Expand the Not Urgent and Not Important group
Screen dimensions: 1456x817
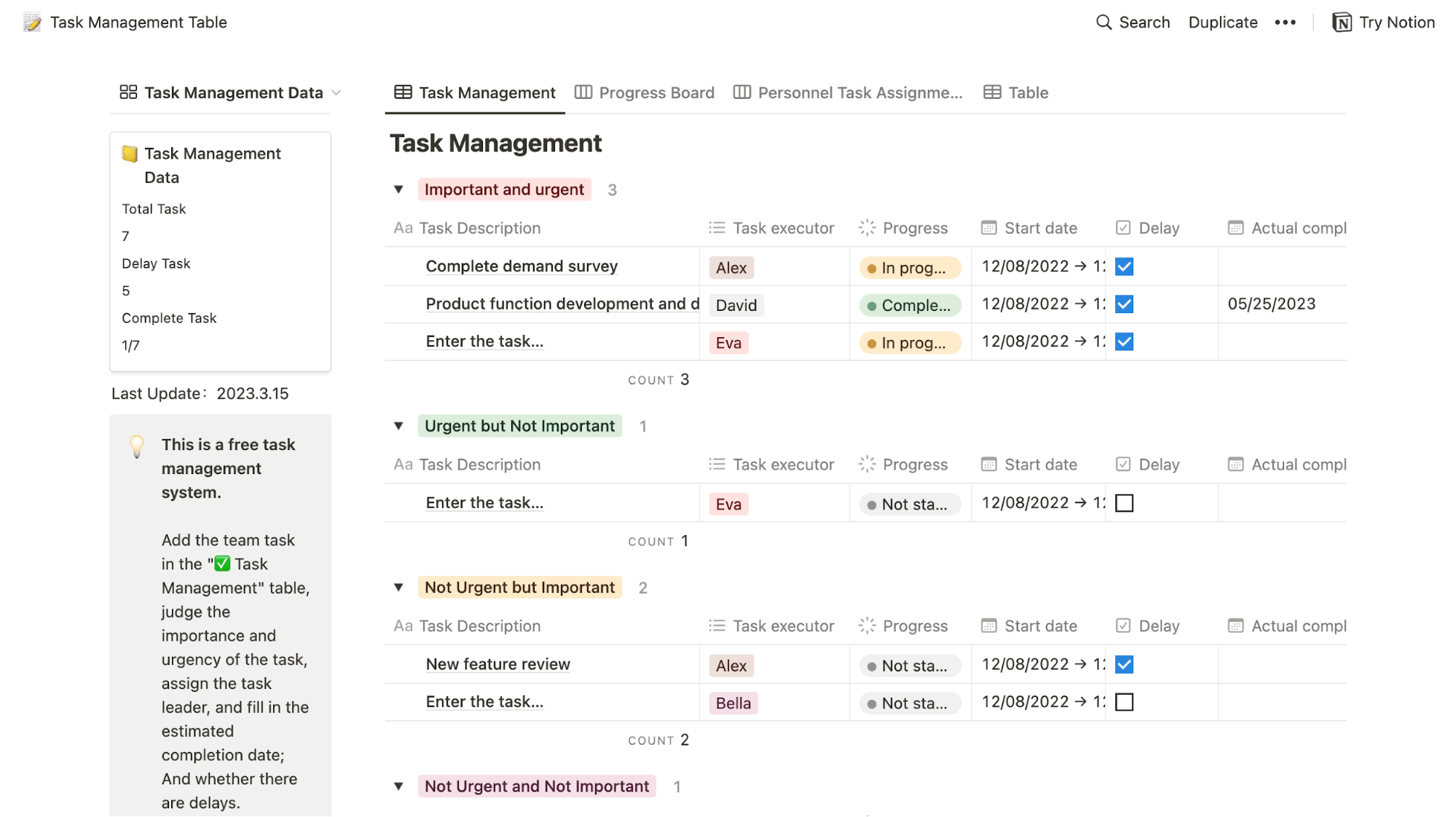point(399,786)
